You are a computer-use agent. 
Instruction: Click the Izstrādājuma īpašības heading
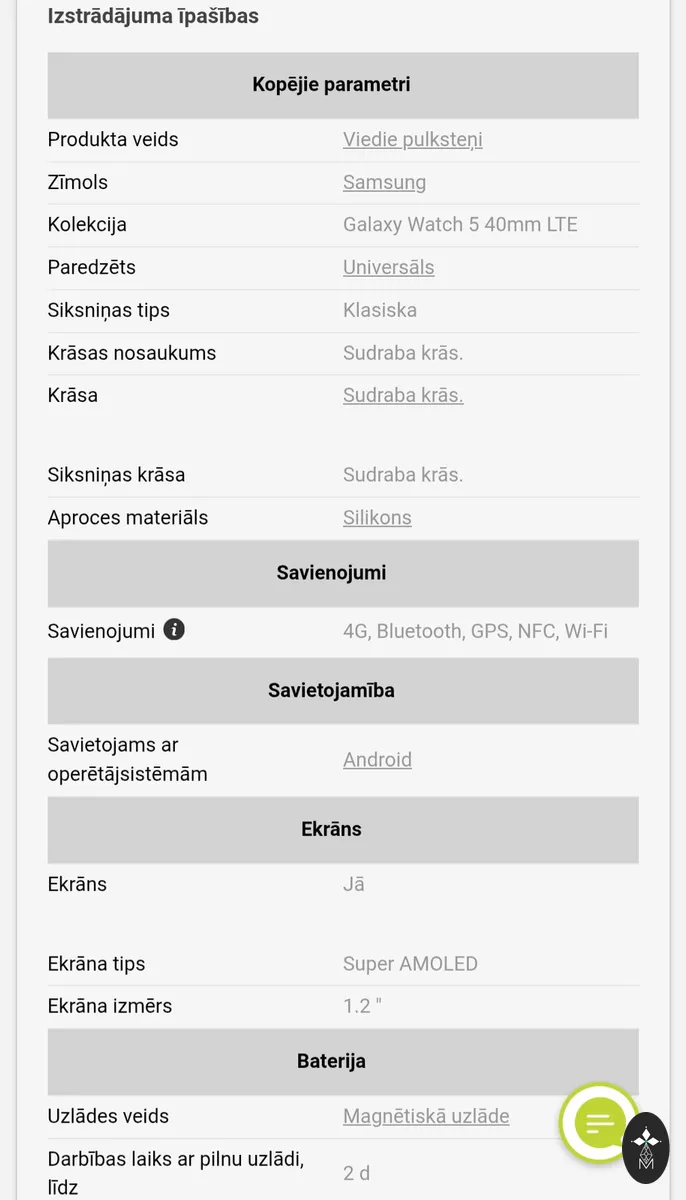(x=153, y=16)
